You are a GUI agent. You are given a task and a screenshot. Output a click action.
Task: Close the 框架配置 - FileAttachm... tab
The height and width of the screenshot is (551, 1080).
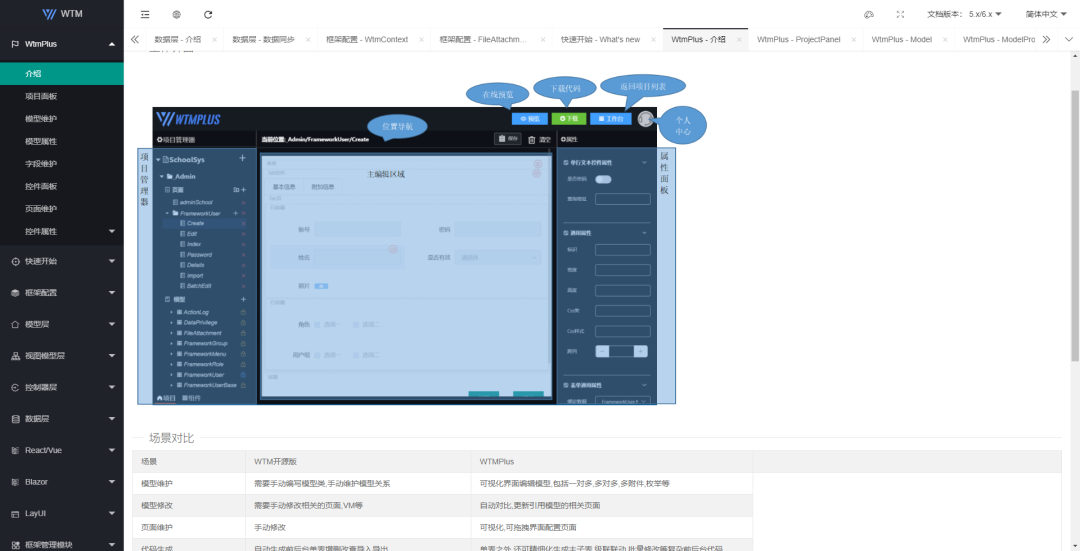pyautogui.click(x=542, y=40)
